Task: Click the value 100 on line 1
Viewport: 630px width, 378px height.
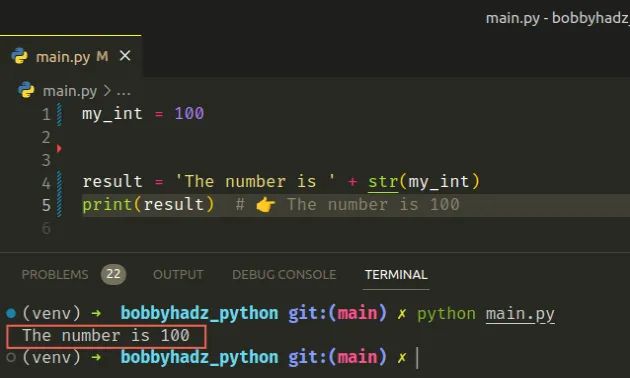Action: coord(189,114)
